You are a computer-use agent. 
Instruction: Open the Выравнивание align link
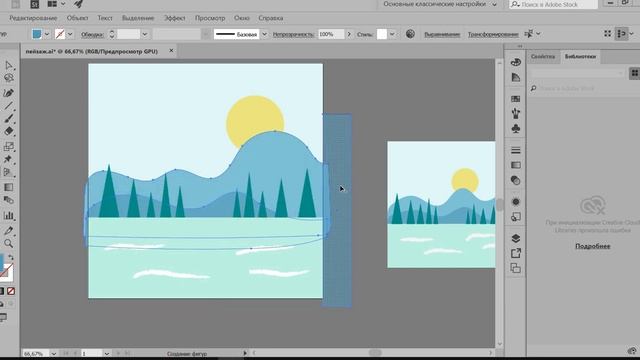click(x=442, y=35)
